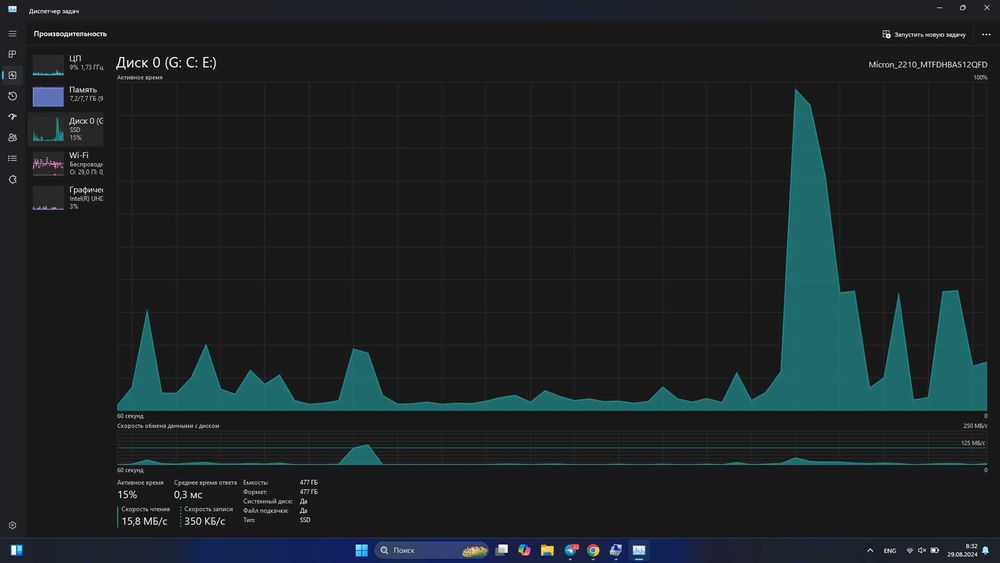Screen dimensions: 1000x563
Task: Select the Wi-Fi performance item
Action: pos(66,164)
